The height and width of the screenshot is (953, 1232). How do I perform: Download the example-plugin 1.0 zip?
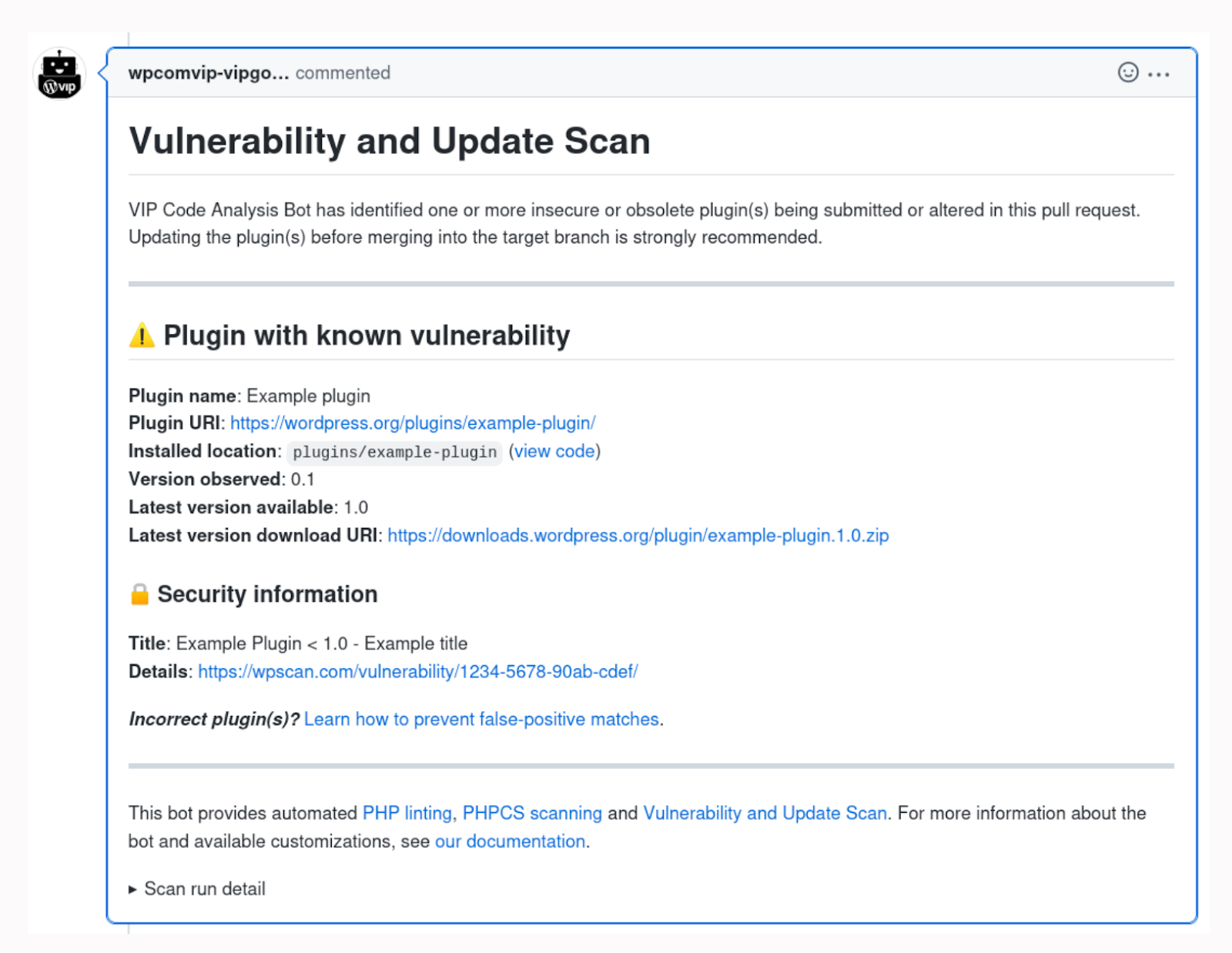point(638,535)
